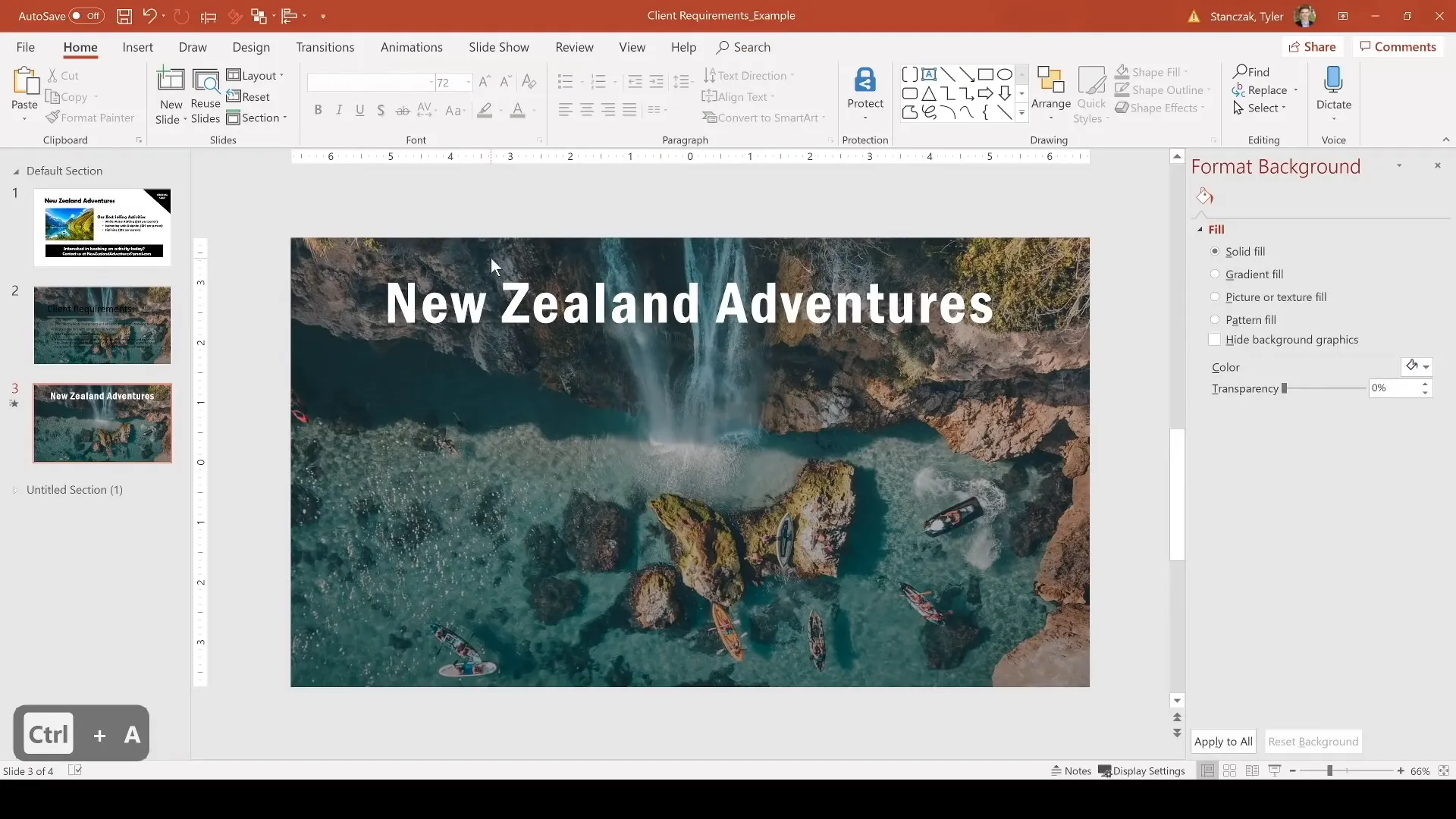Image resolution: width=1456 pixels, height=819 pixels.
Task: Turn AutoSave on
Action: pyautogui.click(x=86, y=15)
